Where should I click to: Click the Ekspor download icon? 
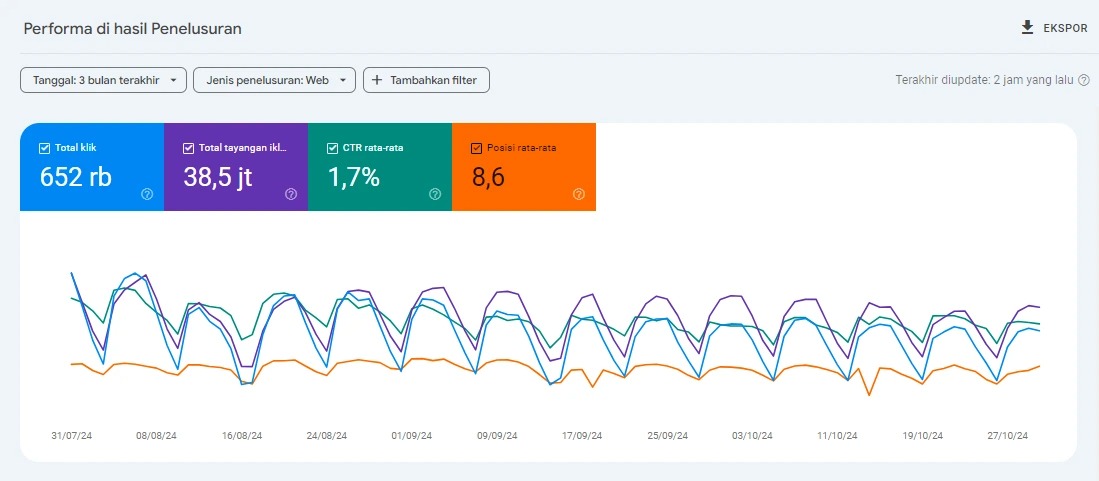(1027, 28)
